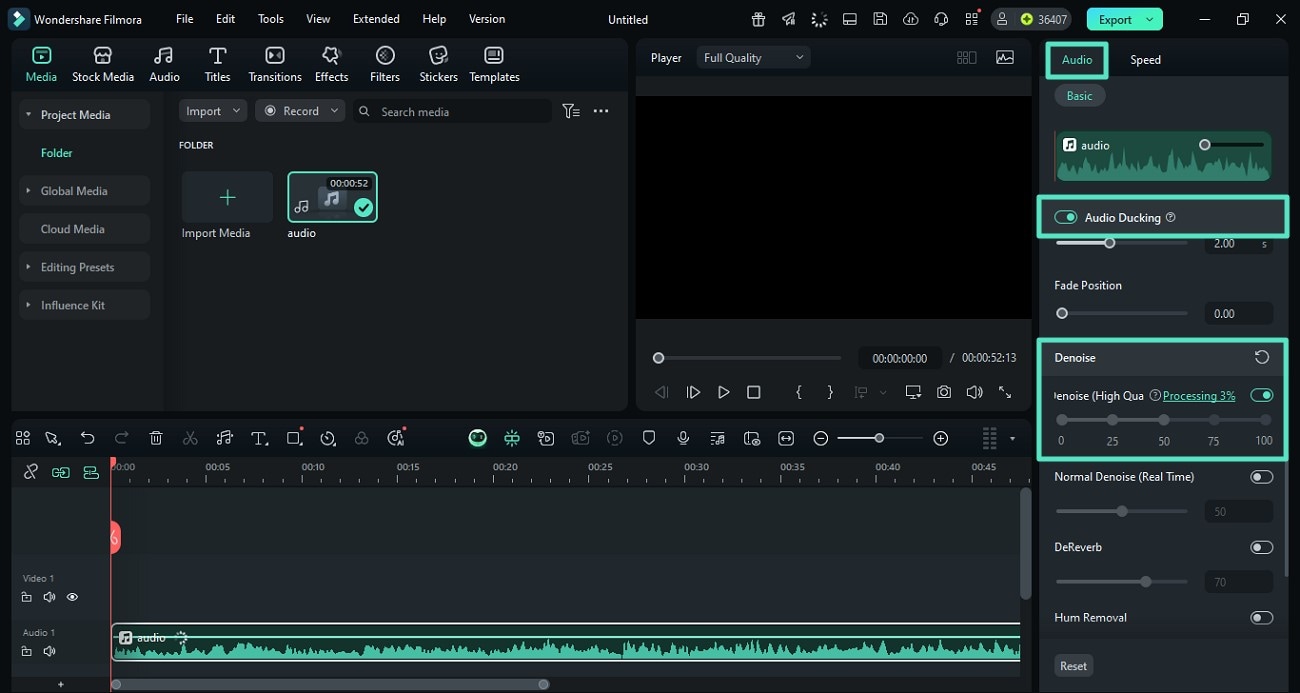Image resolution: width=1300 pixels, height=693 pixels.
Task: Open the Edit menu
Action: 225,19
